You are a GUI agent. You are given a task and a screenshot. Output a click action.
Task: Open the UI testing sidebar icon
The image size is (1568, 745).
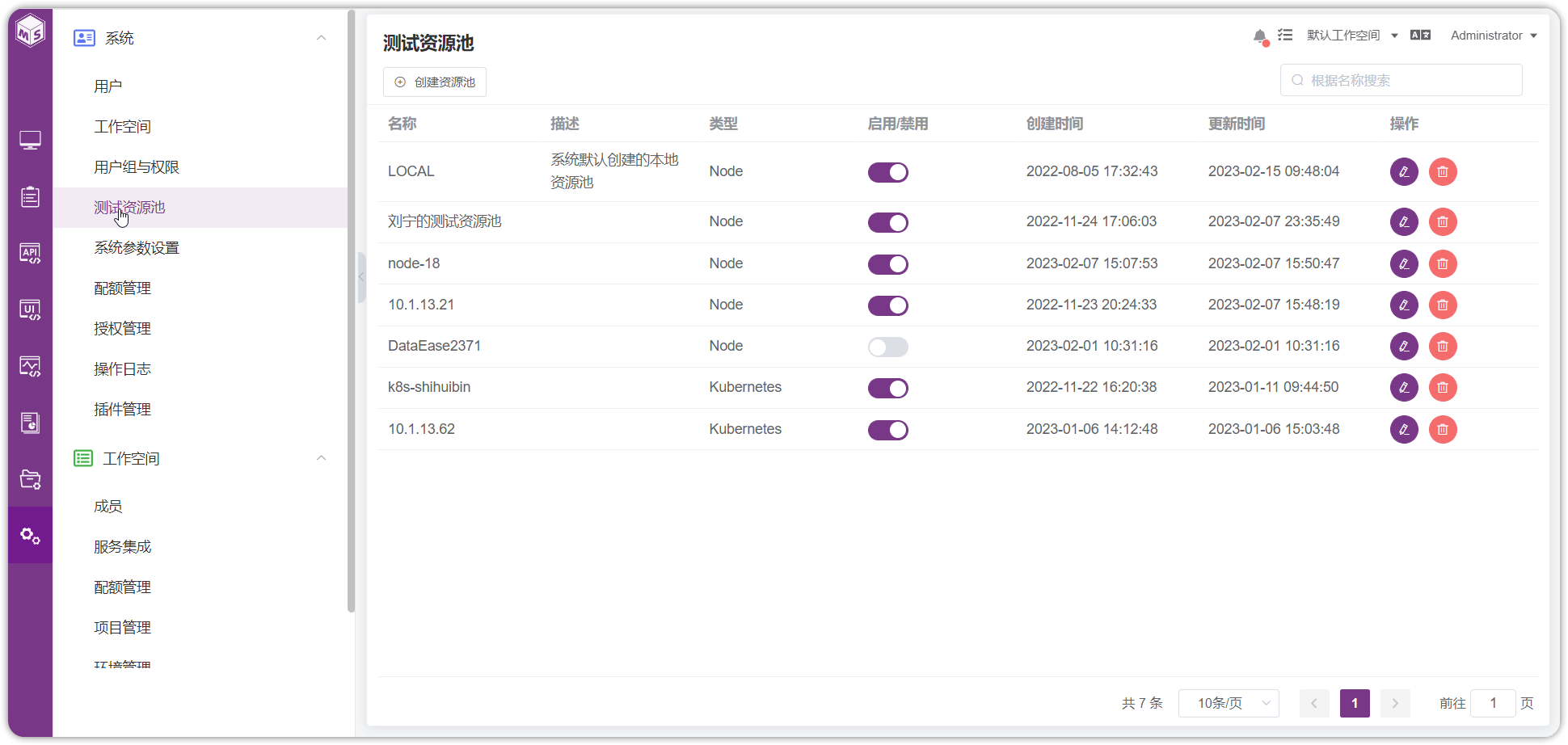[31, 310]
